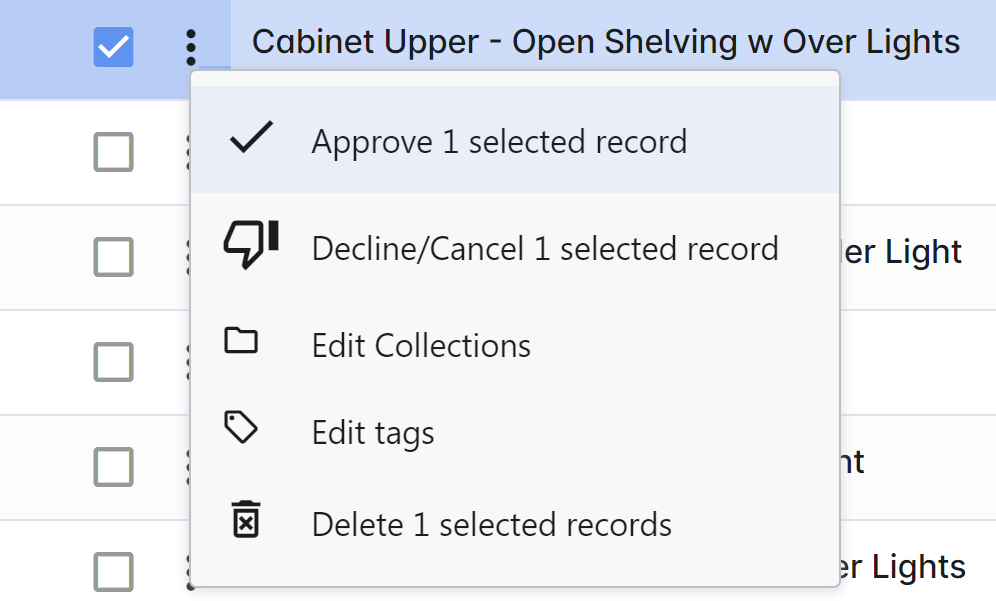Tick the checkbox in the third row
996x601 pixels.
tap(113, 257)
